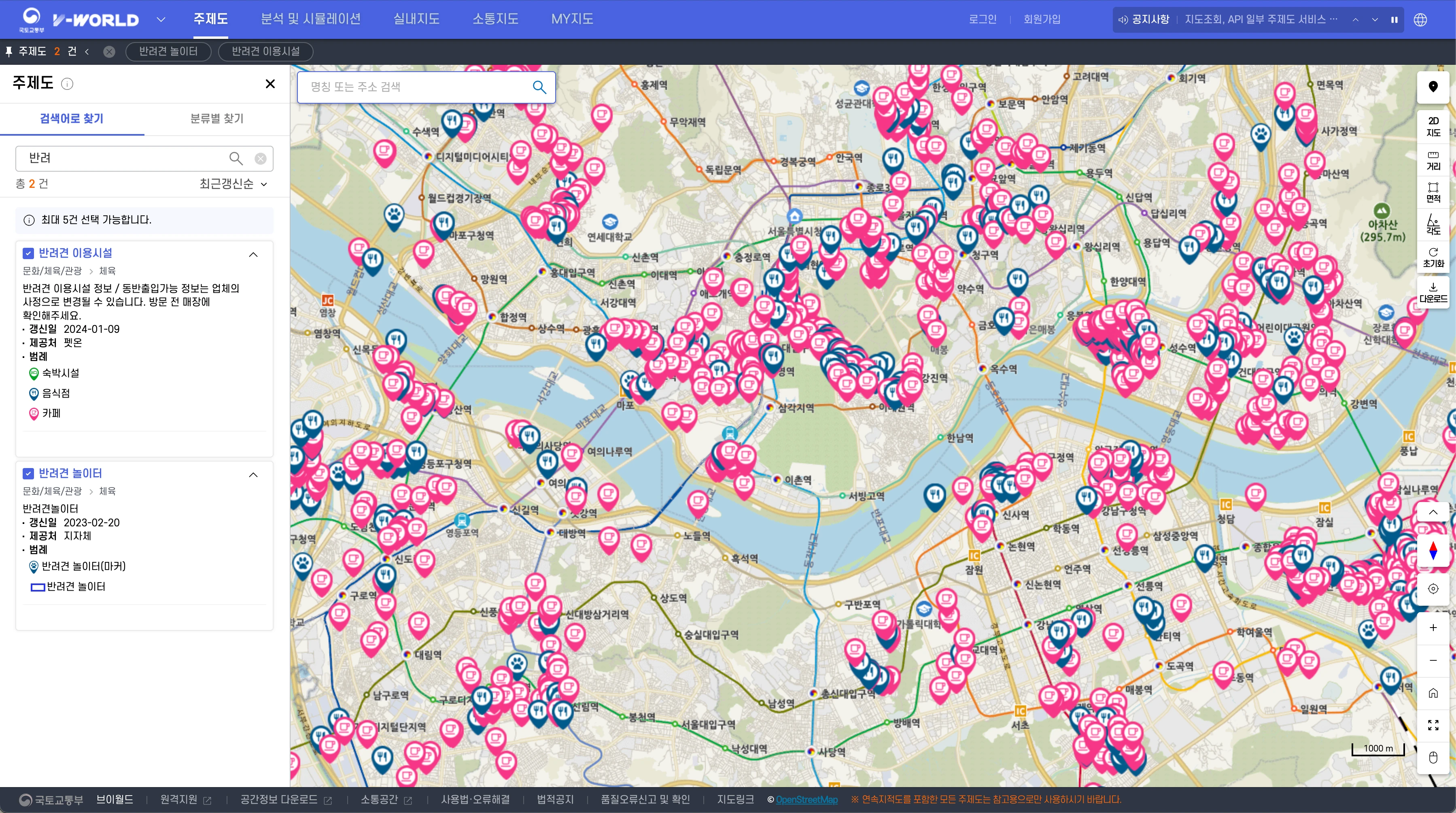
Task: Click the 반려견 놀이터 pinned tag button
Action: click(x=168, y=51)
